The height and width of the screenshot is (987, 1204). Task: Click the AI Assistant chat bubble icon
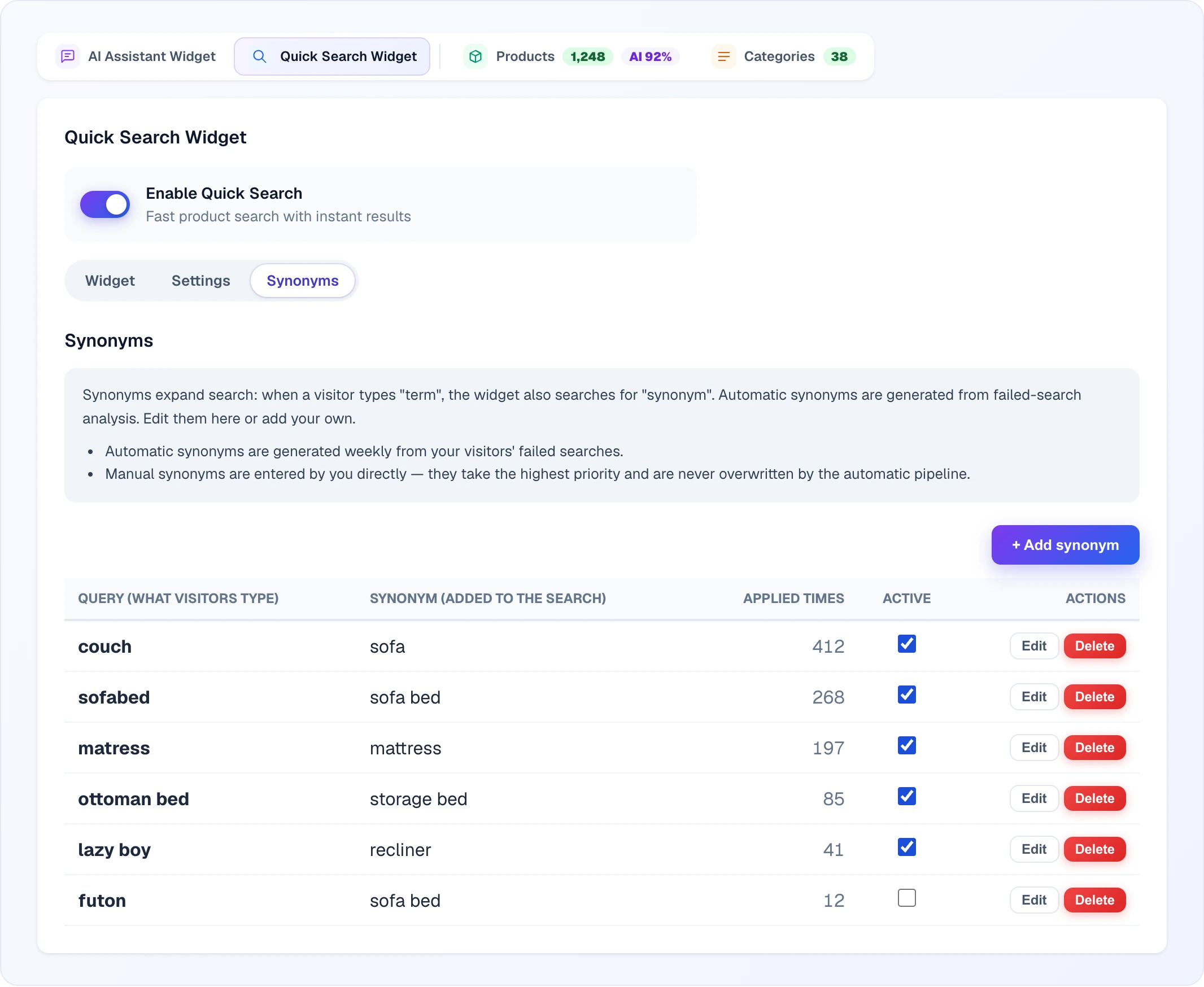68,56
